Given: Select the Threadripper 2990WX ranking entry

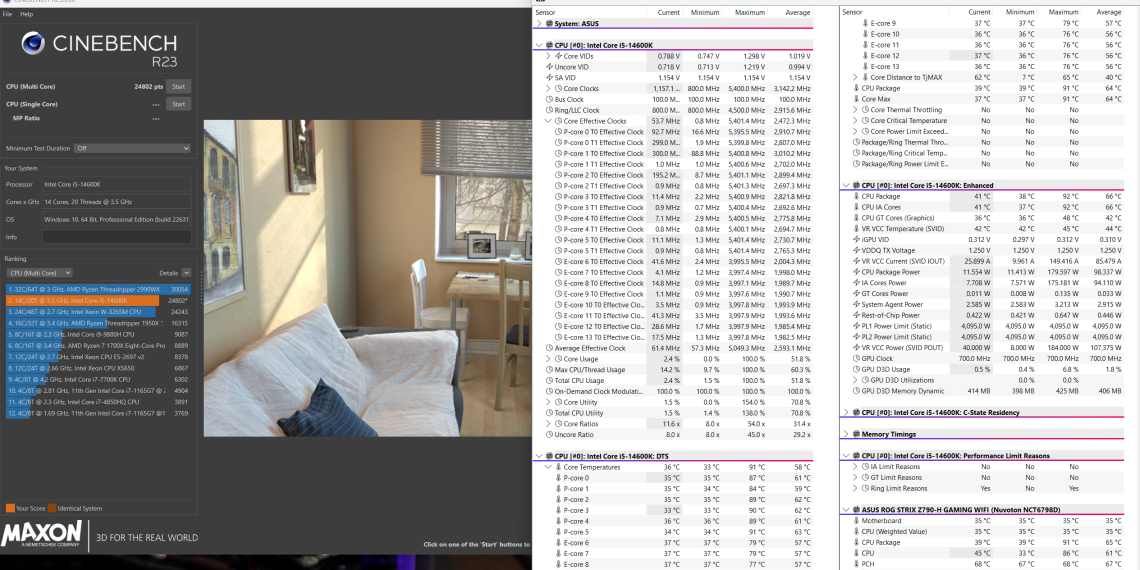Looking at the screenshot, I should (98, 289).
